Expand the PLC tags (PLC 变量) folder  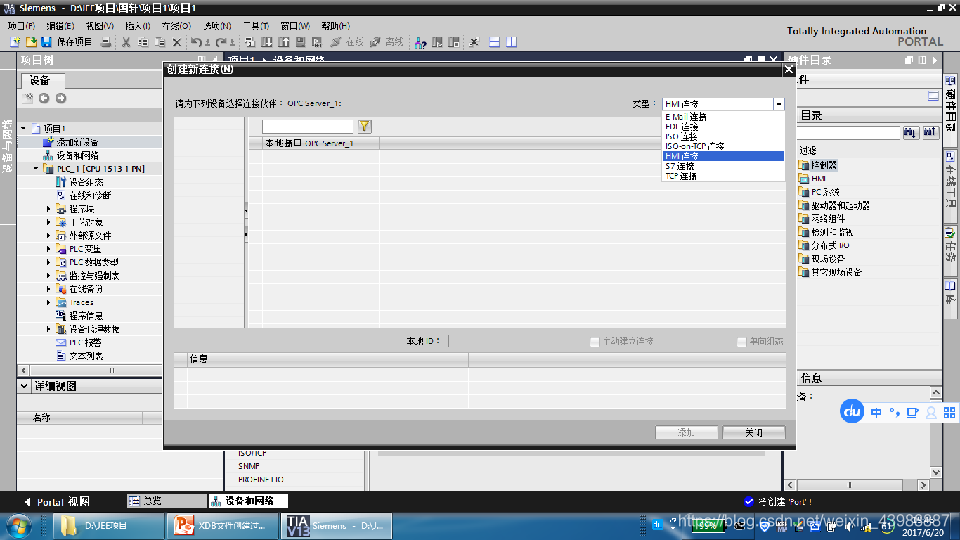coord(48,249)
